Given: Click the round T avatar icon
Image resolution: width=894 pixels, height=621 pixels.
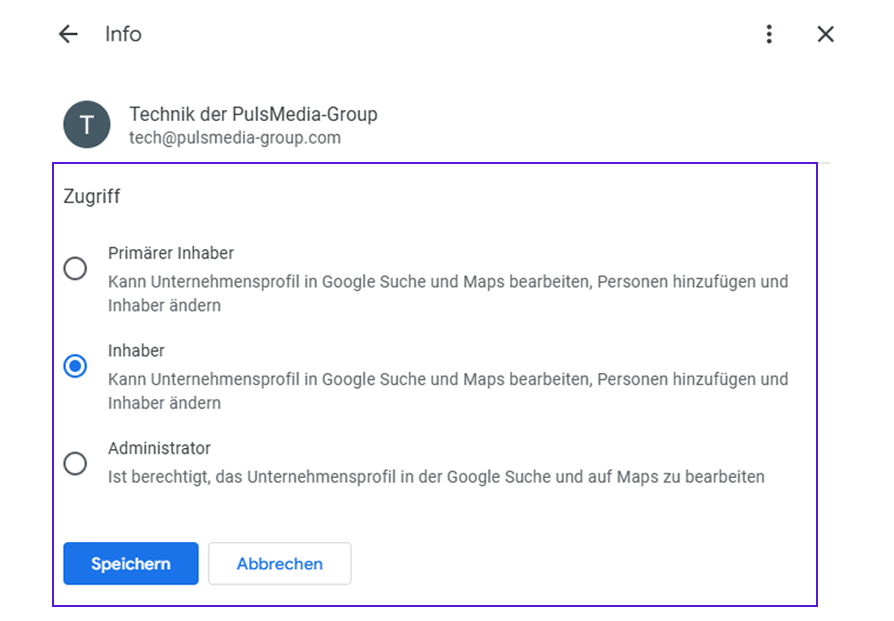Looking at the screenshot, I should pyautogui.click(x=87, y=125).
